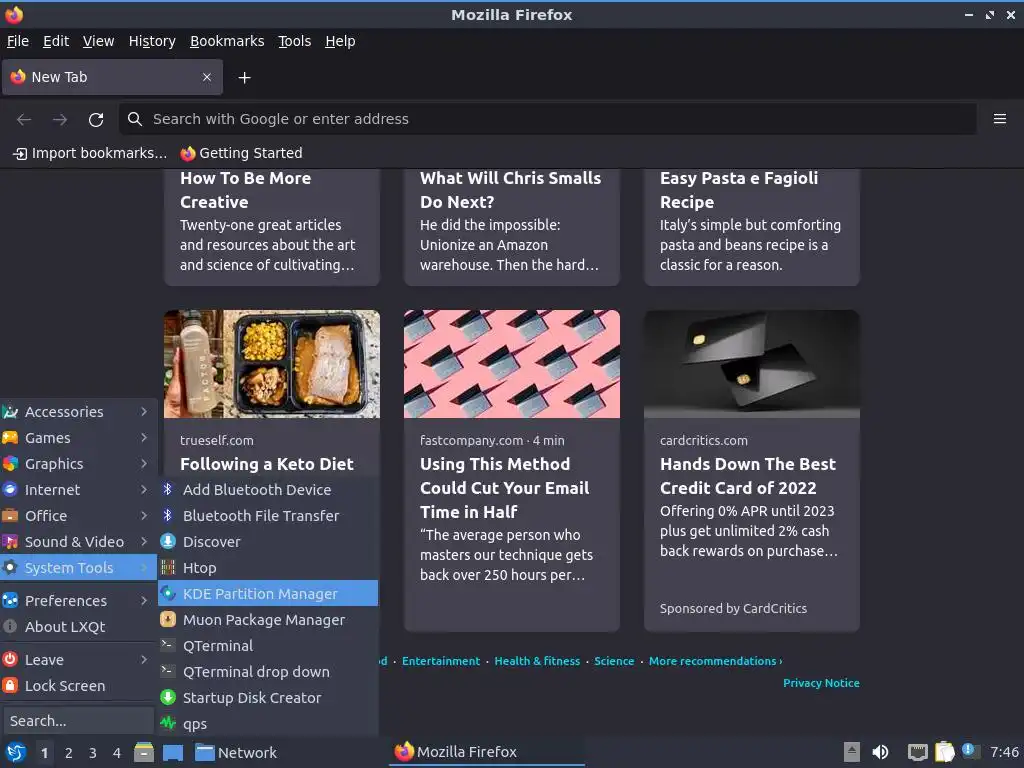The width and height of the screenshot is (1024, 768).
Task: Expand the Preferences submenu arrow
Action: point(144,600)
